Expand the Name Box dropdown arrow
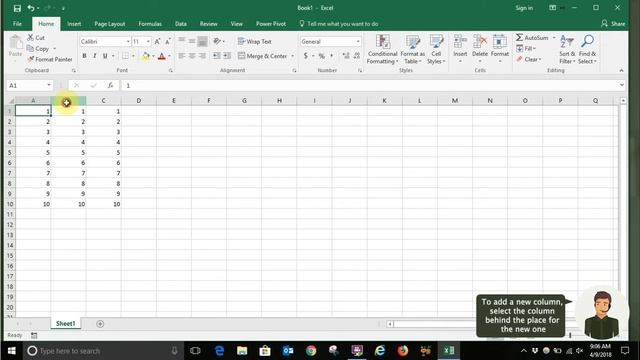 point(49,85)
